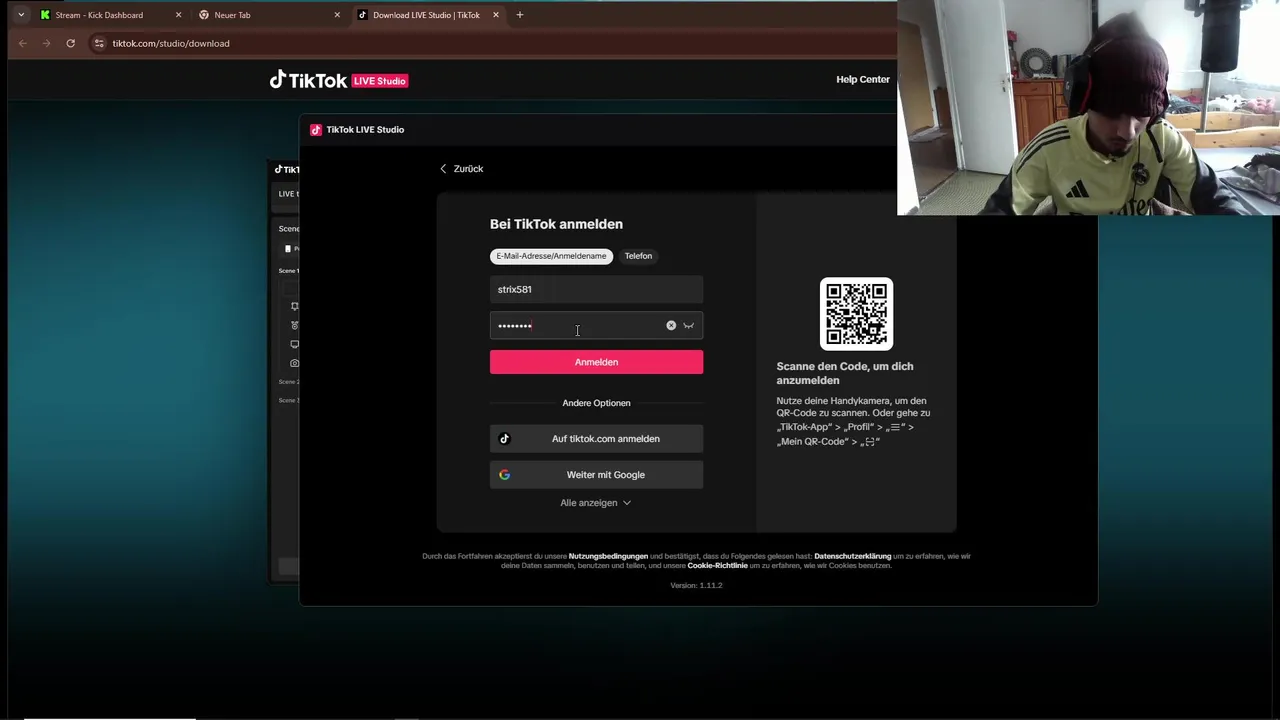Continue with Weiter mit Google

coord(596,475)
